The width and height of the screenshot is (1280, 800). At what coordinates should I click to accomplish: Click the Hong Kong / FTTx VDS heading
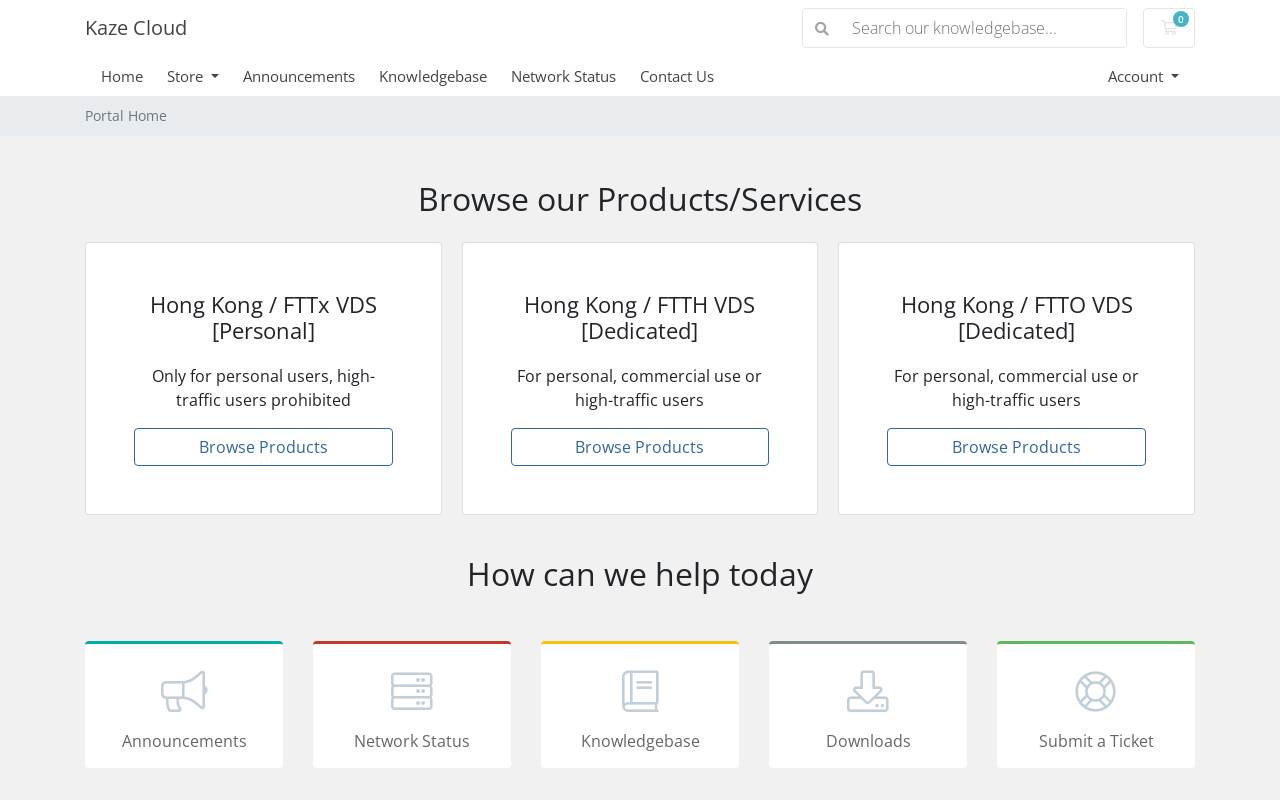coord(263,318)
